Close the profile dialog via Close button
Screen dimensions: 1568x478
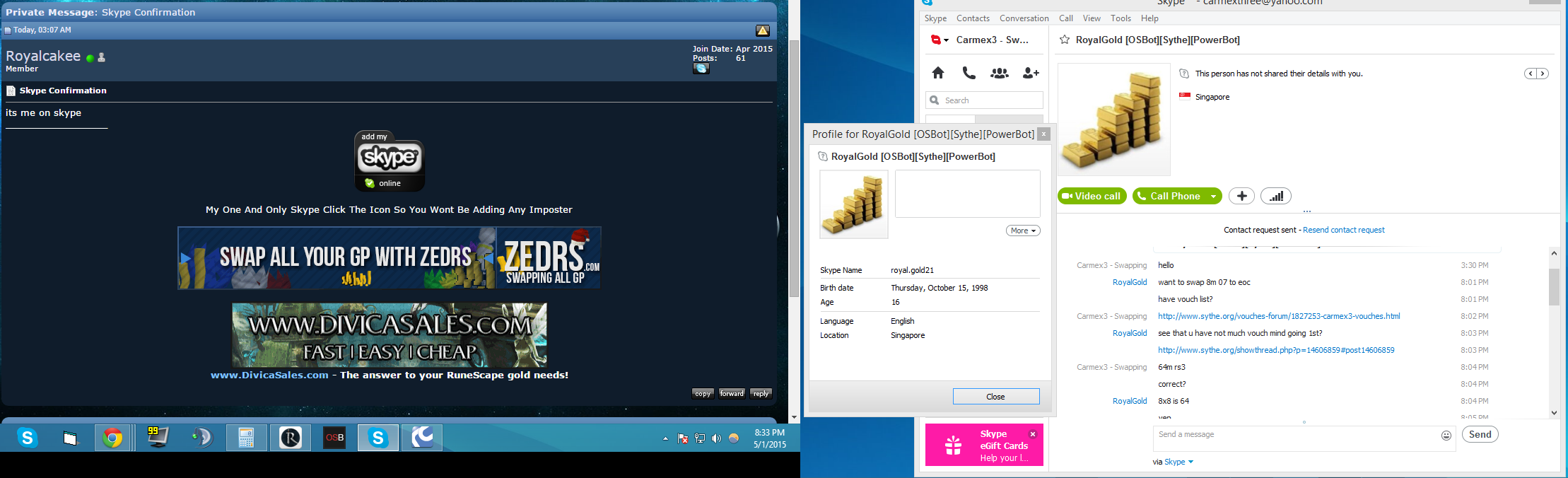pos(995,397)
